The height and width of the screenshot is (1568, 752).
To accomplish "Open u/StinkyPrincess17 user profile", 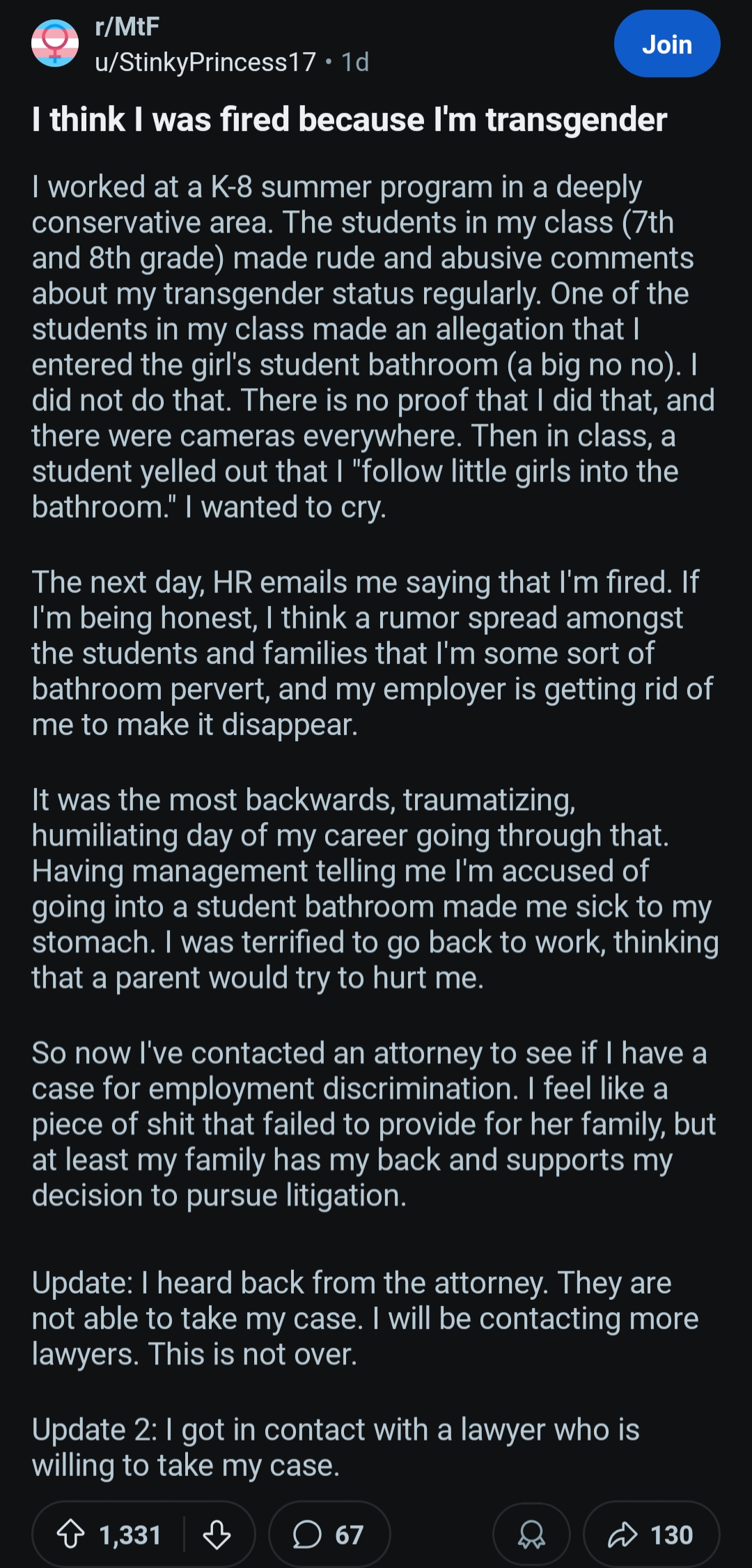I will [x=205, y=62].
